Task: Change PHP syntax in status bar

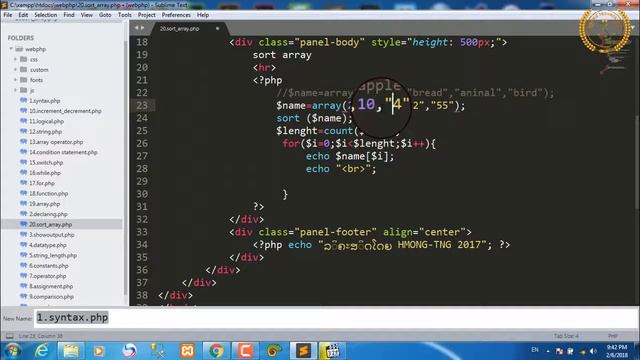Action: click(612, 336)
